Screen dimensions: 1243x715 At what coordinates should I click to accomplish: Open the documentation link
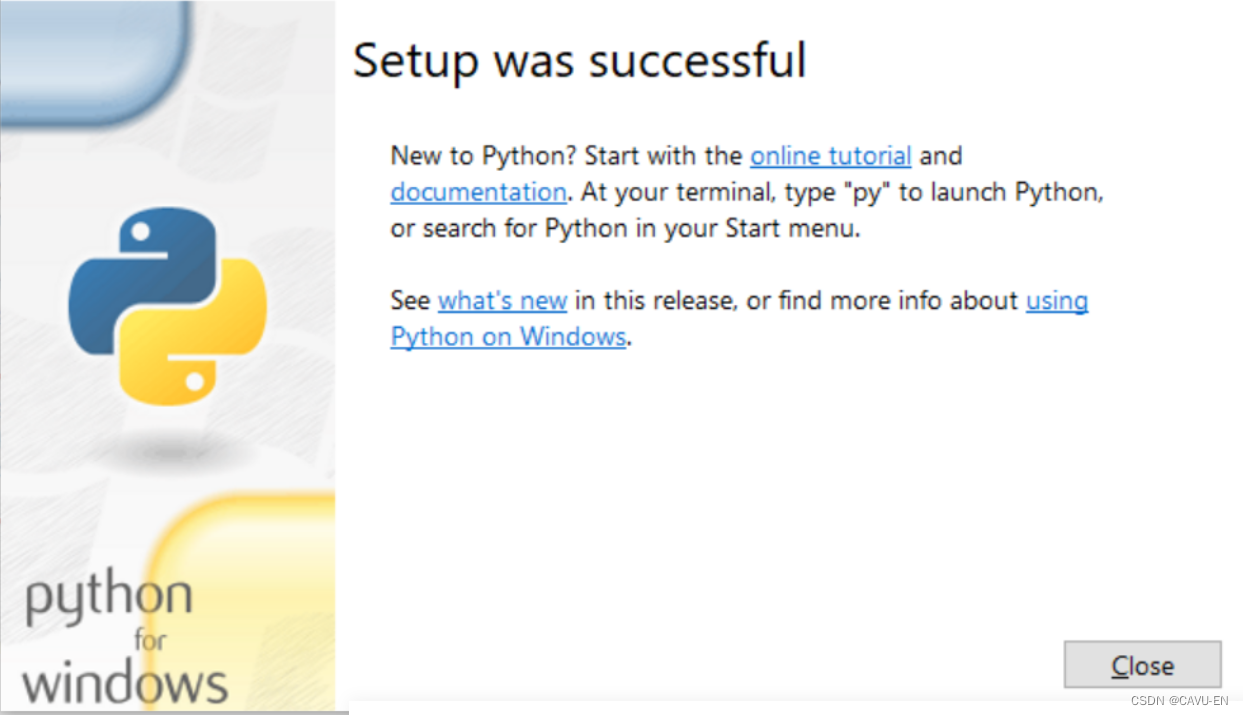tap(478, 192)
